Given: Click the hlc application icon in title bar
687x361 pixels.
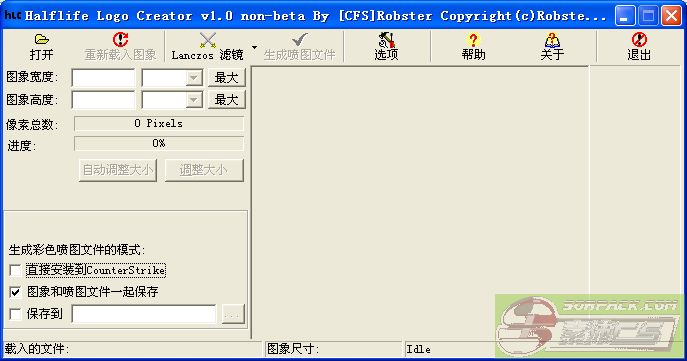Looking at the screenshot, I should pyautogui.click(x=13, y=15).
